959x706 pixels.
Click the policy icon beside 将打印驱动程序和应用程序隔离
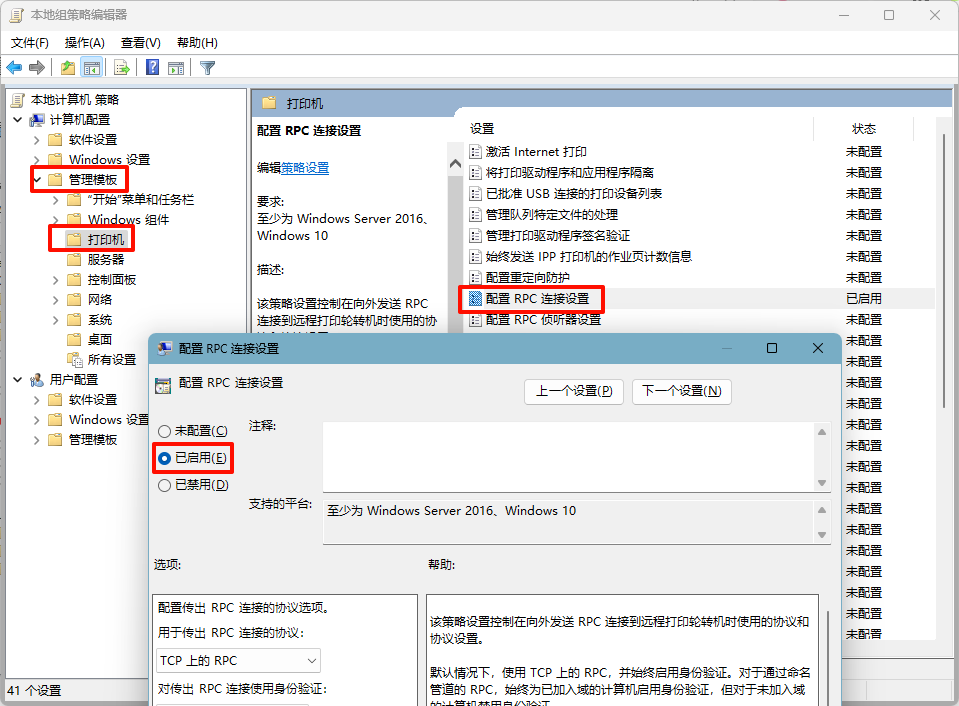tap(475, 173)
